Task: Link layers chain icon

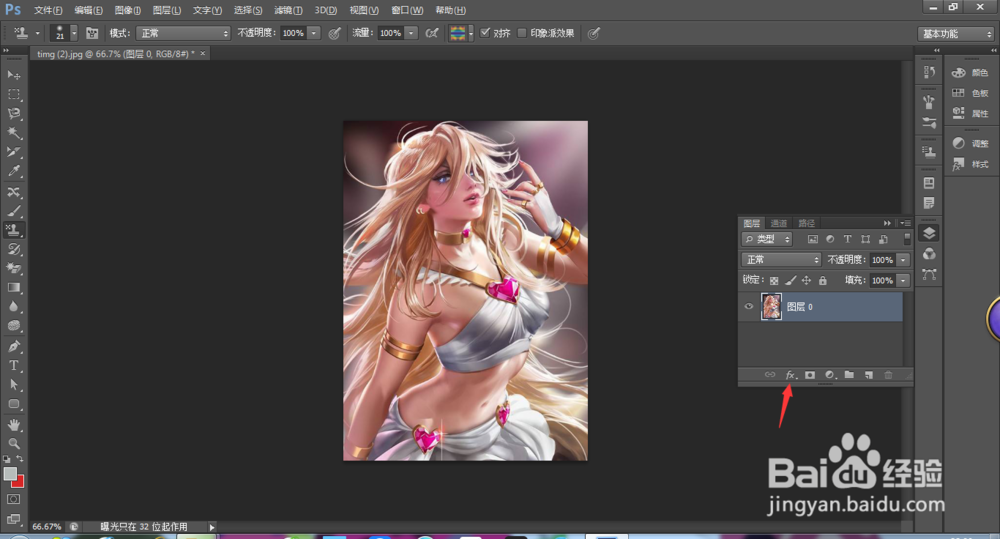Action: click(x=770, y=375)
